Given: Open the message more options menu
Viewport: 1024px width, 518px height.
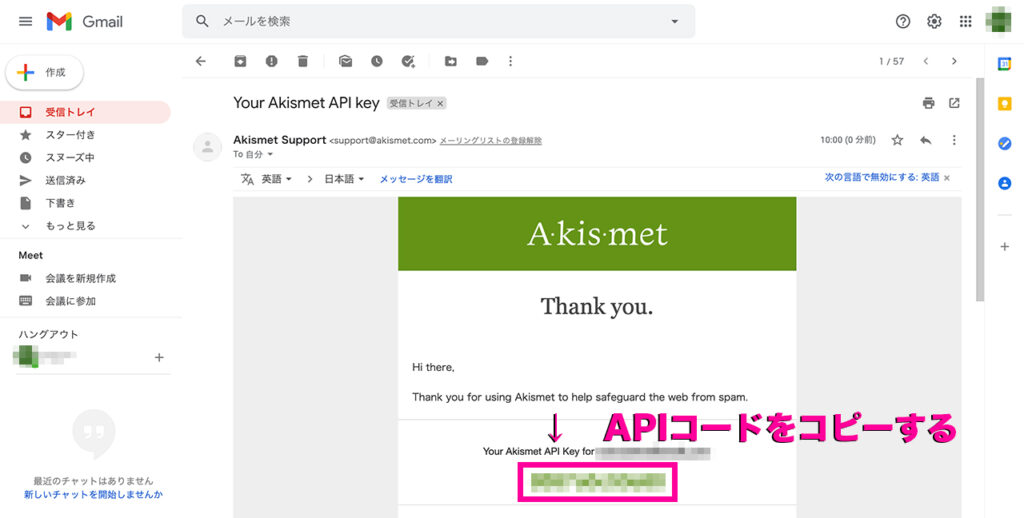Looking at the screenshot, I should click(954, 140).
